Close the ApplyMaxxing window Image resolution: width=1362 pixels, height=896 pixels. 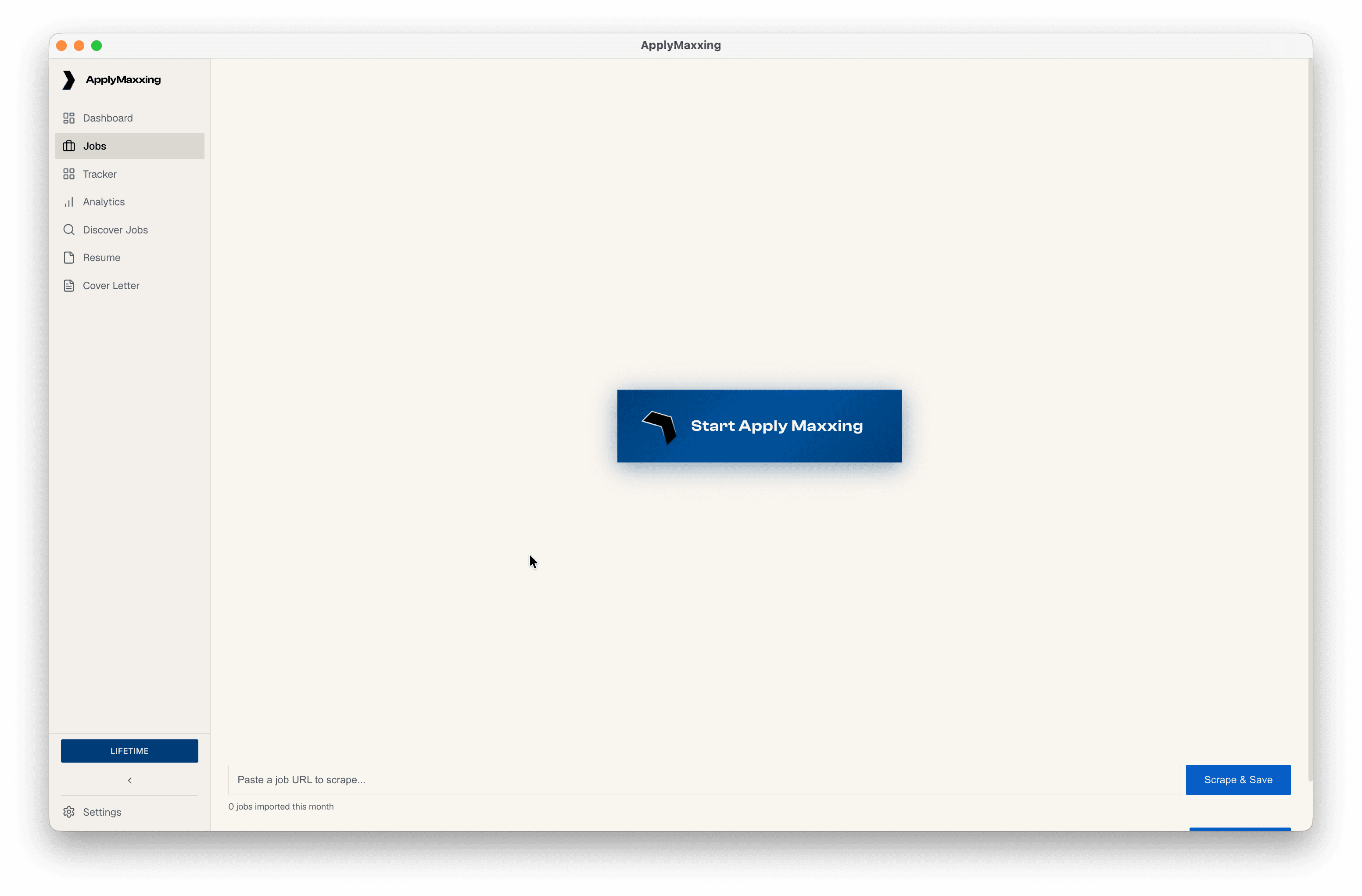click(x=62, y=45)
